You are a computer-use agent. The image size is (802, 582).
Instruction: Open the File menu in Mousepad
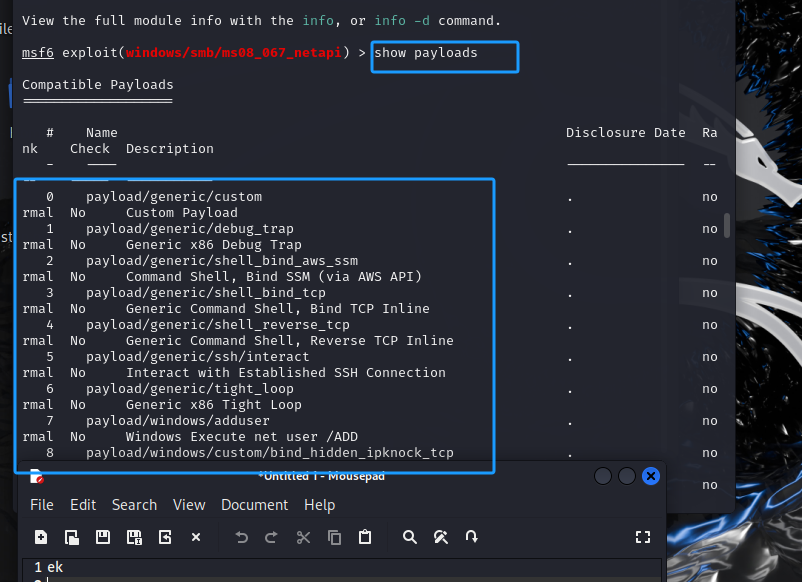(41, 505)
